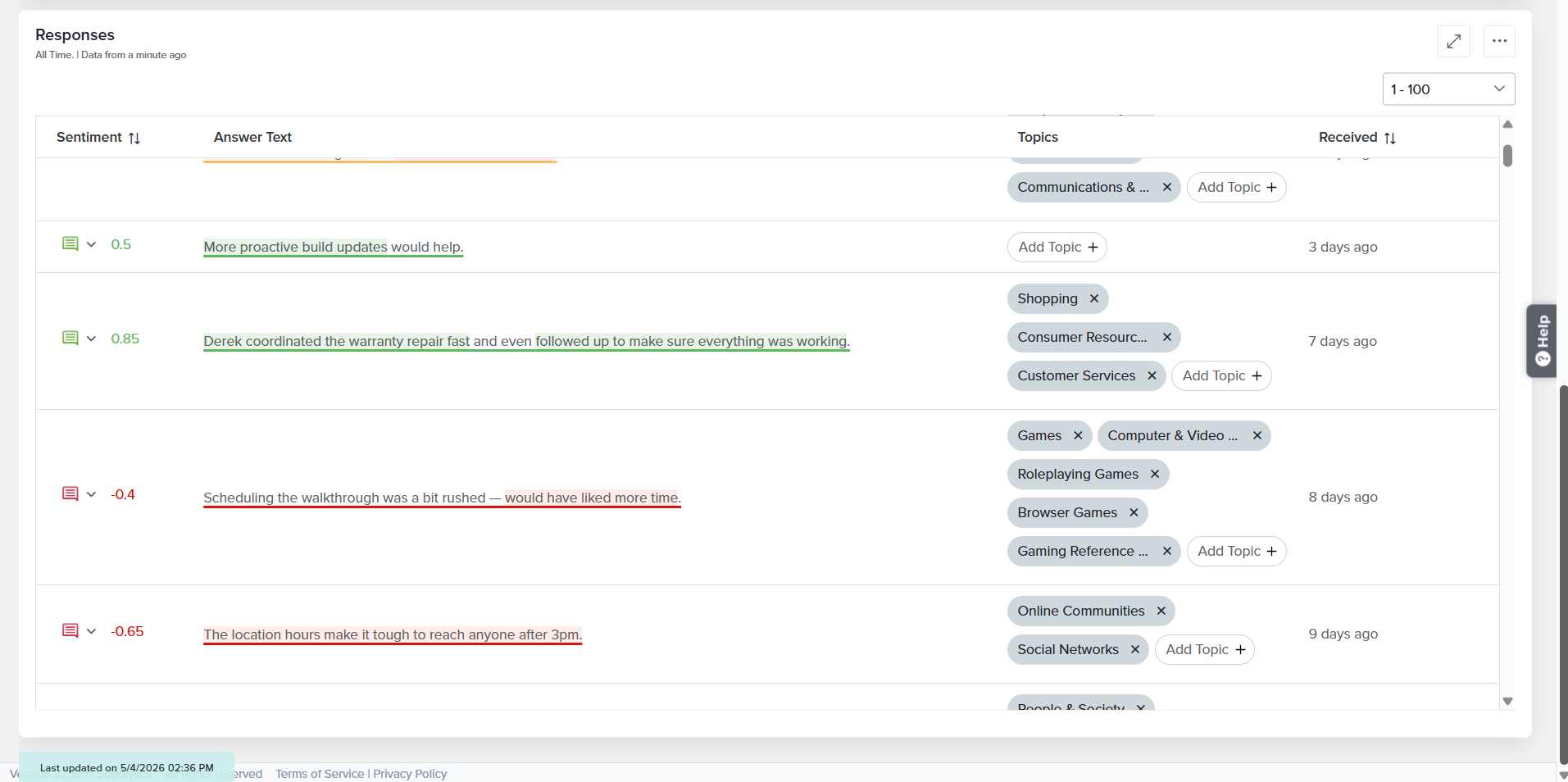Click the '3 days ago' received value
The height and width of the screenshot is (782, 1568).
click(1343, 247)
